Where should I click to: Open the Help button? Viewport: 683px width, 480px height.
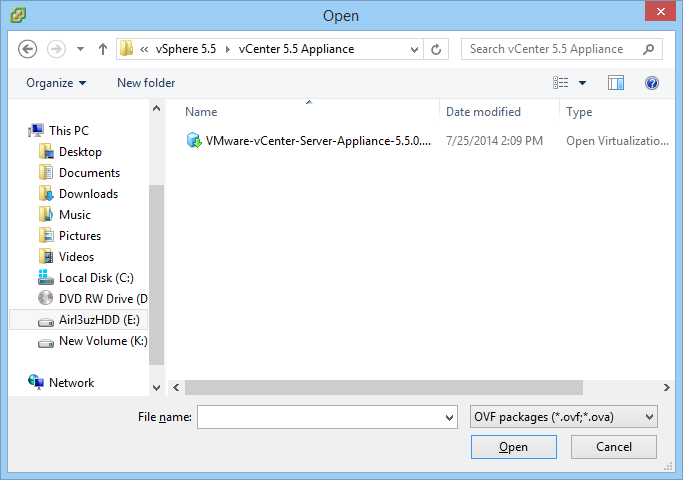[x=652, y=83]
